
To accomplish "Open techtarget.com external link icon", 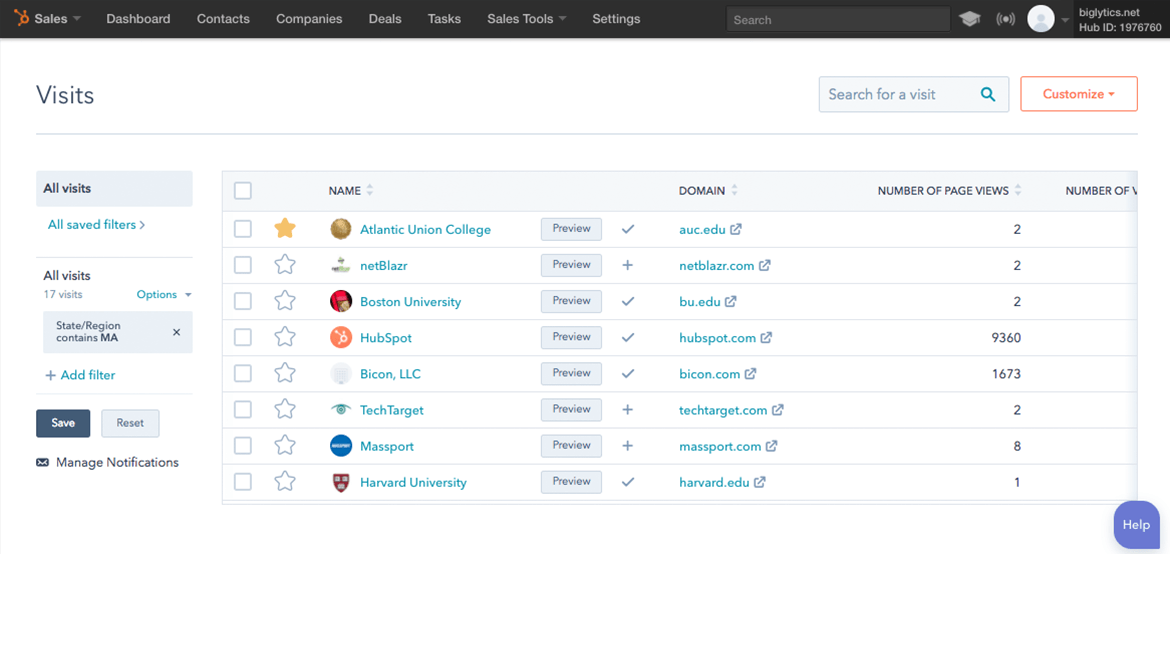I will click(x=778, y=410).
